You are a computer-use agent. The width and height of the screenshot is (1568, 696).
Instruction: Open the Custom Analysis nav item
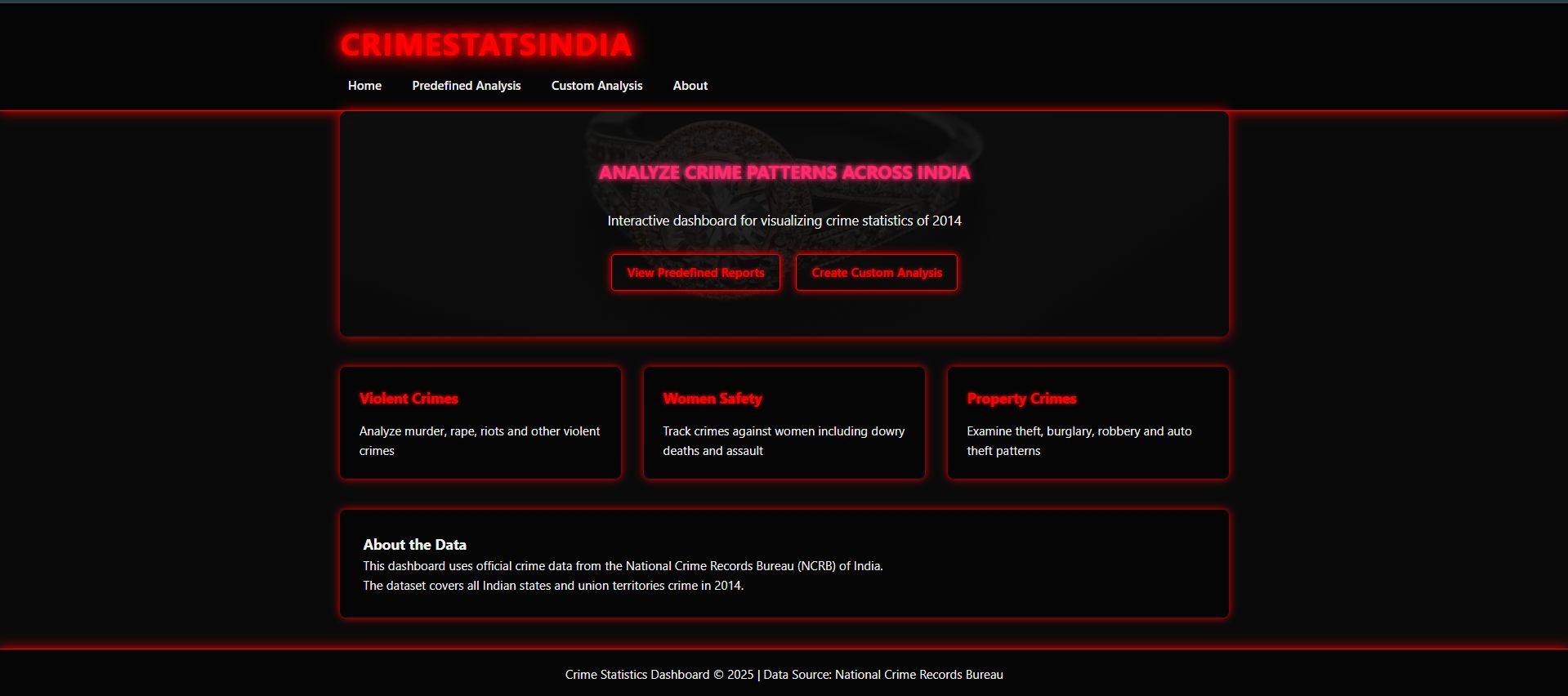point(596,86)
